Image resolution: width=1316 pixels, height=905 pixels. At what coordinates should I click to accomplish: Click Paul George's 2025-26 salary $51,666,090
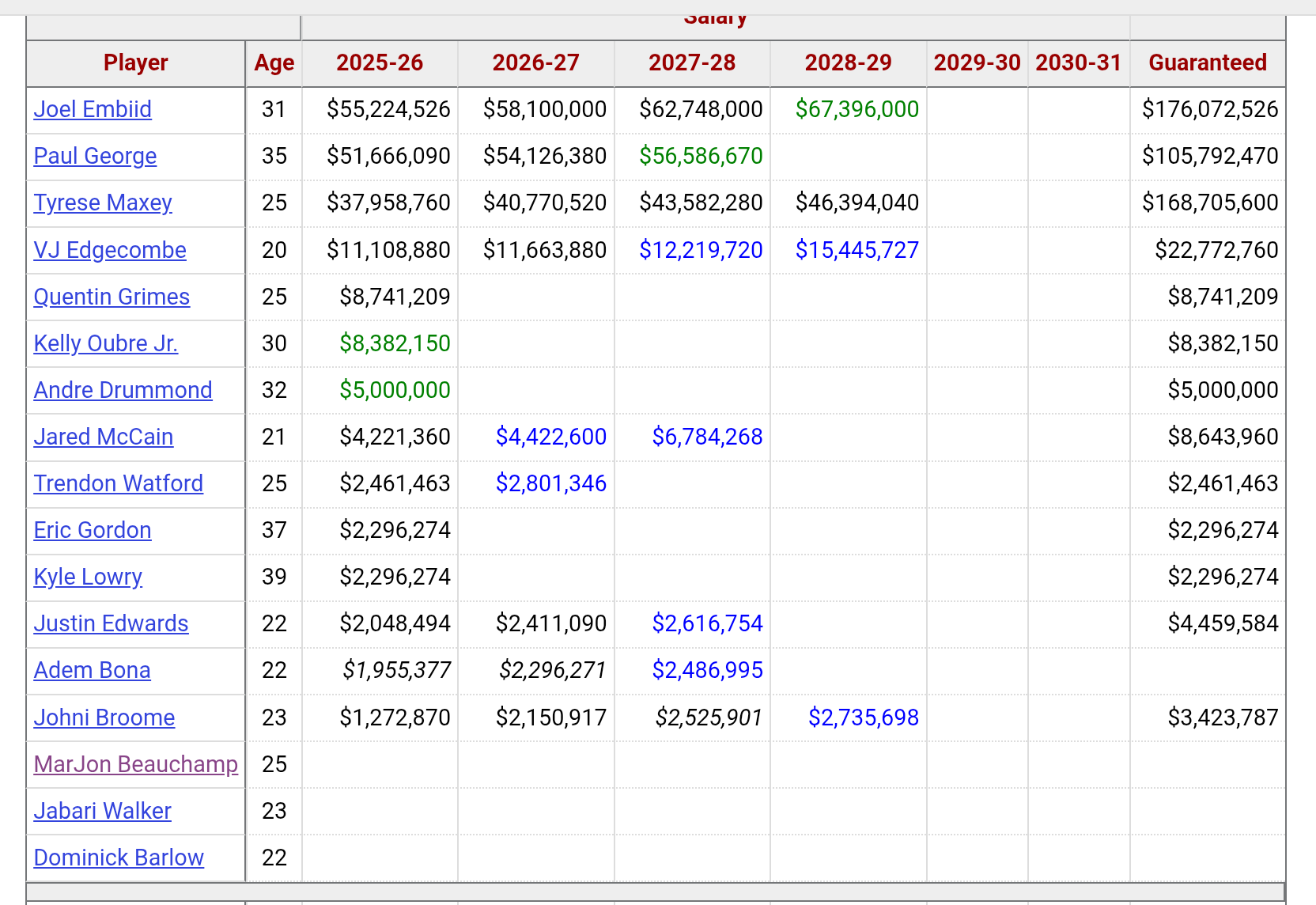click(388, 156)
